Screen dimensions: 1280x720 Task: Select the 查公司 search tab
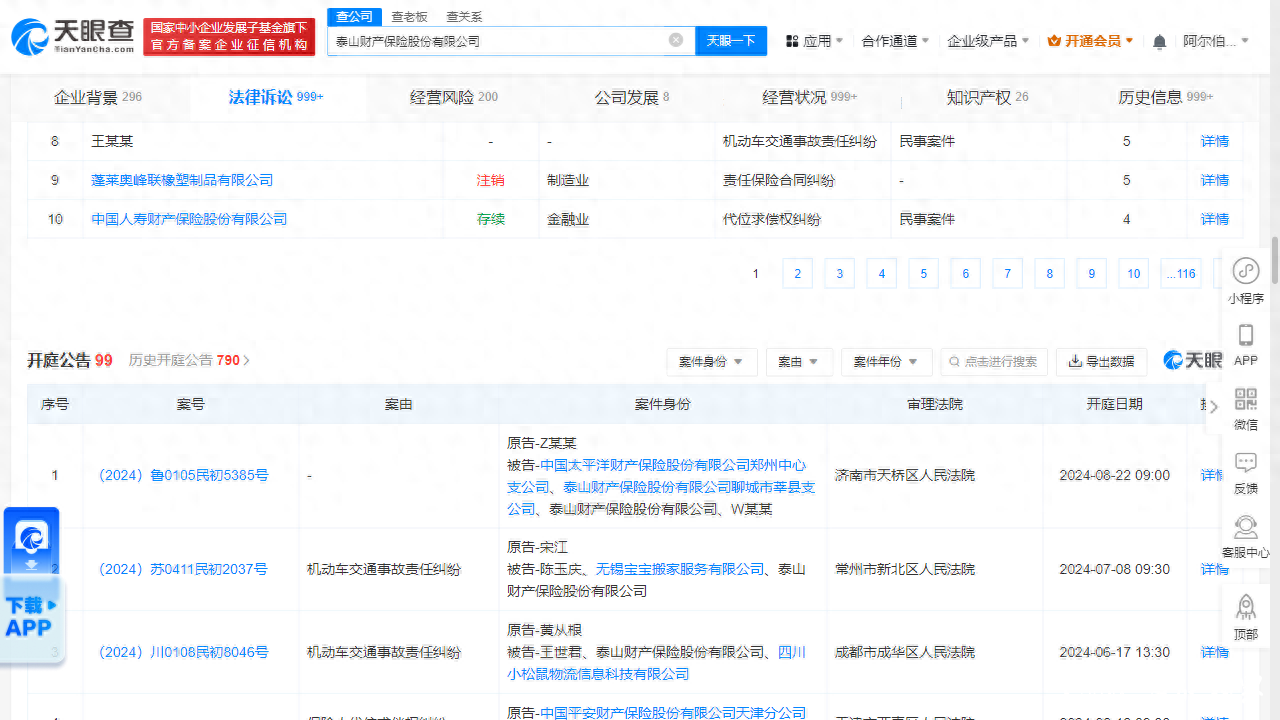point(354,17)
